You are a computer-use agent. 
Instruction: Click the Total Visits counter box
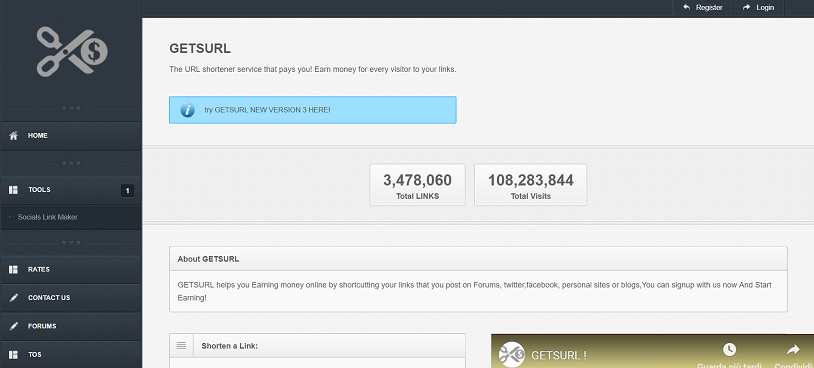(x=531, y=185)
